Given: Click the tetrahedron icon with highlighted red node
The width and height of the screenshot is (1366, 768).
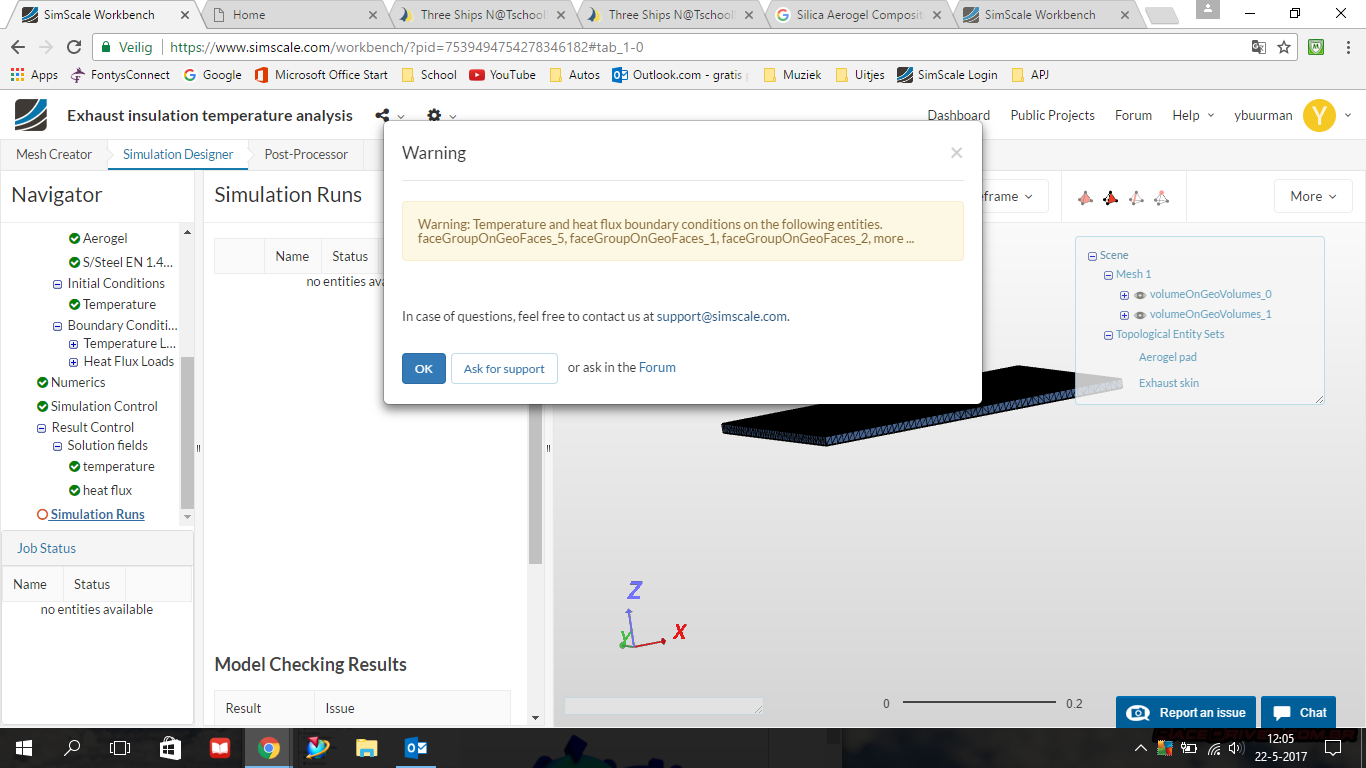Looking at the screenshot, I should pyautogui.click(x=1160, y=196).
